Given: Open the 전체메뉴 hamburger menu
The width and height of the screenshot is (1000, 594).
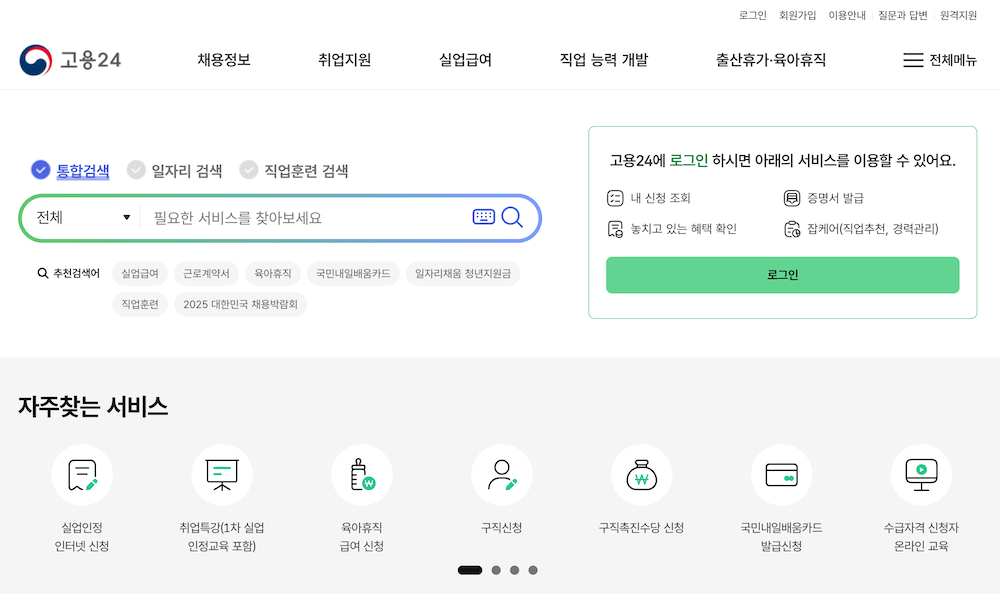Looking at the screenshot, I should coord(939,60).
